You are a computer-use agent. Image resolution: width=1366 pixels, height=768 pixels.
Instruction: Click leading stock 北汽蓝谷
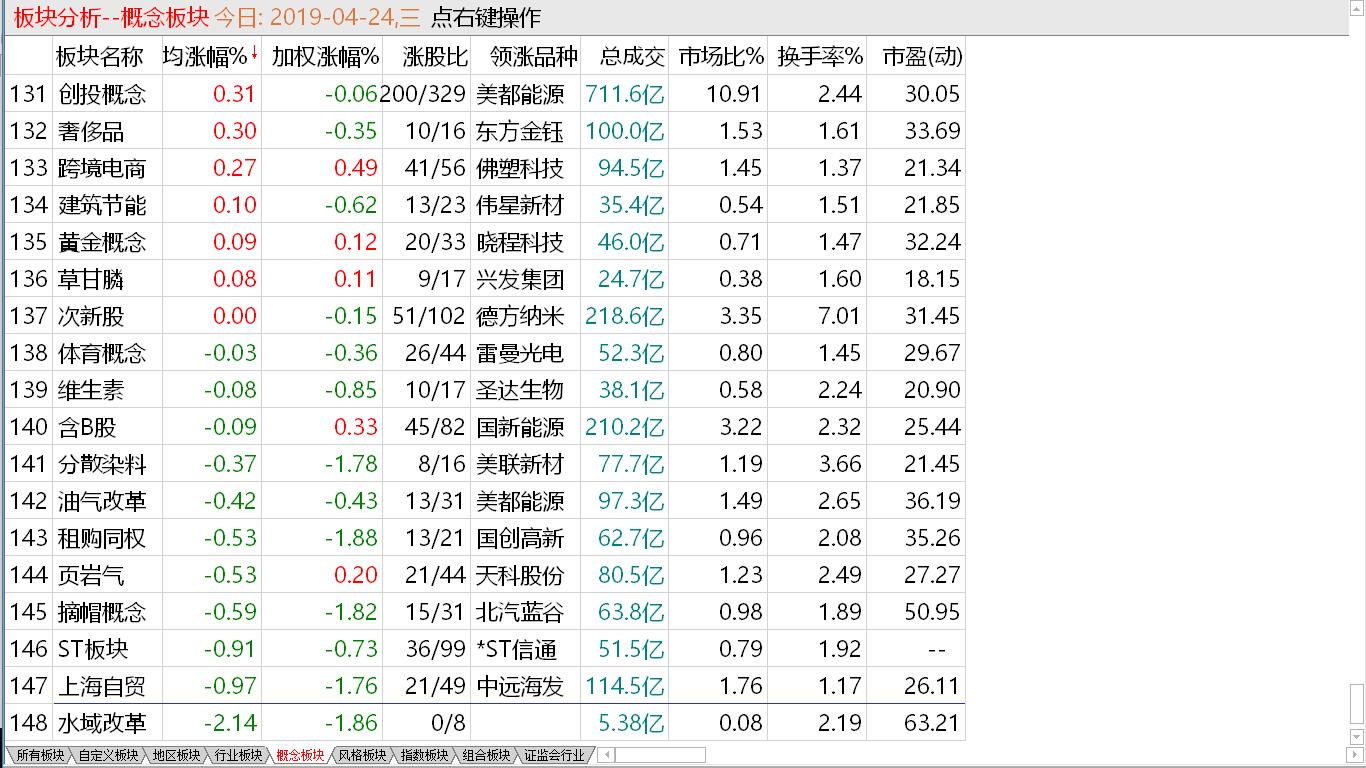[x=520, y=612]
